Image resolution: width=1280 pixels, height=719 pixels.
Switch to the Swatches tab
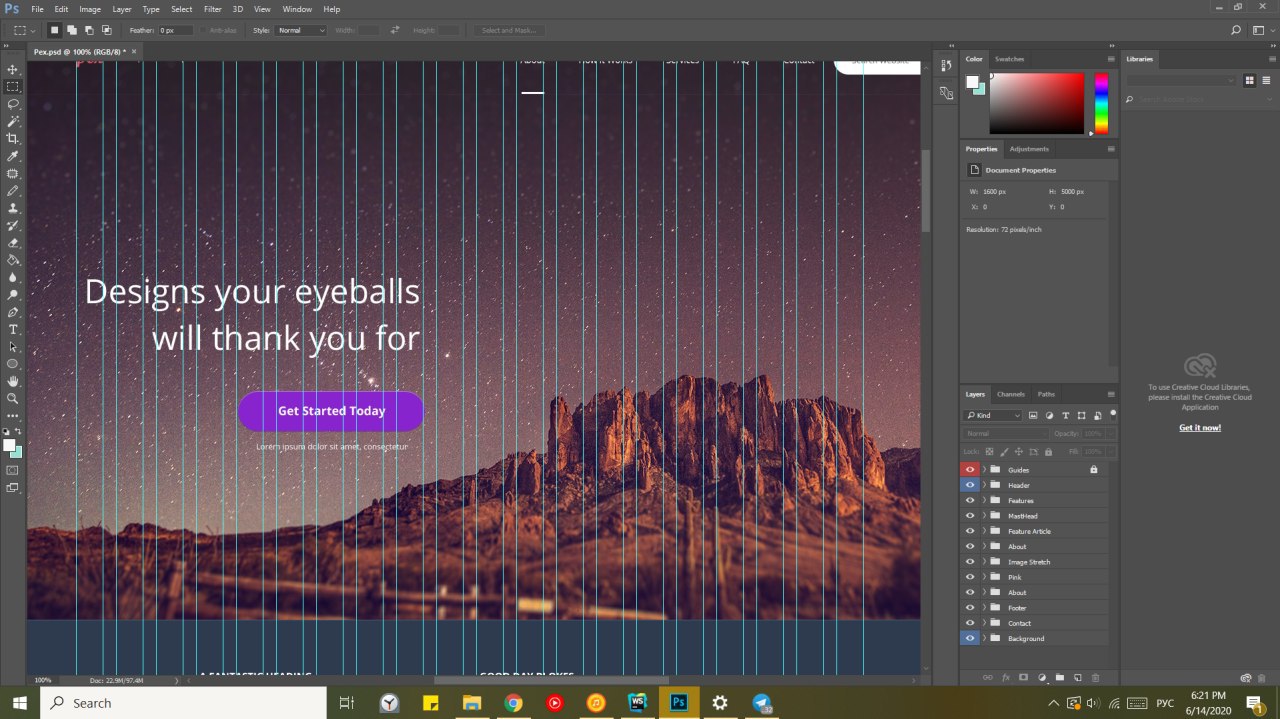[x=1009, y=59]
